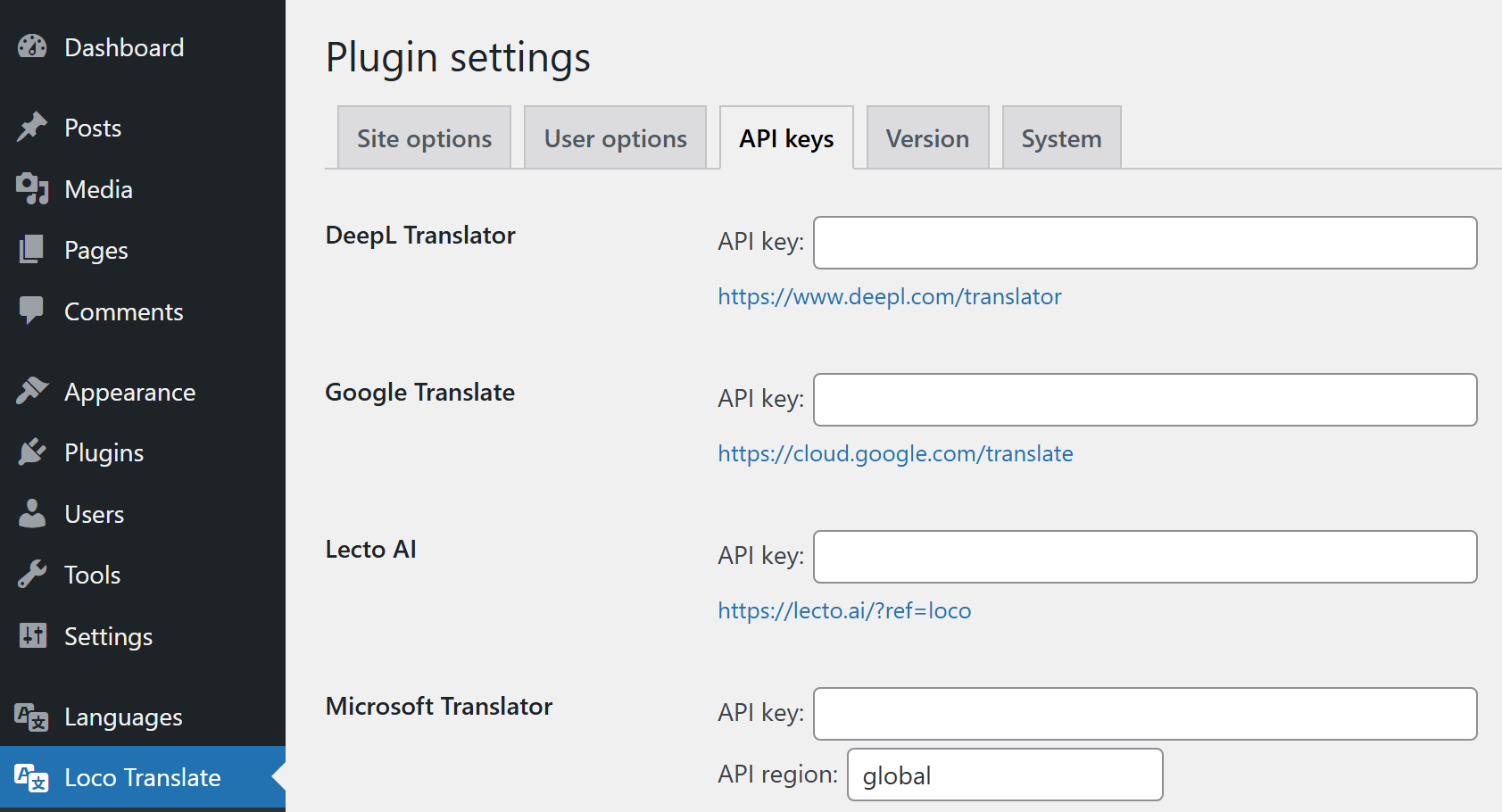This screenshot has width=1502, height=812.
Task: Open the Languages menu label
Action: coord(123,717)
